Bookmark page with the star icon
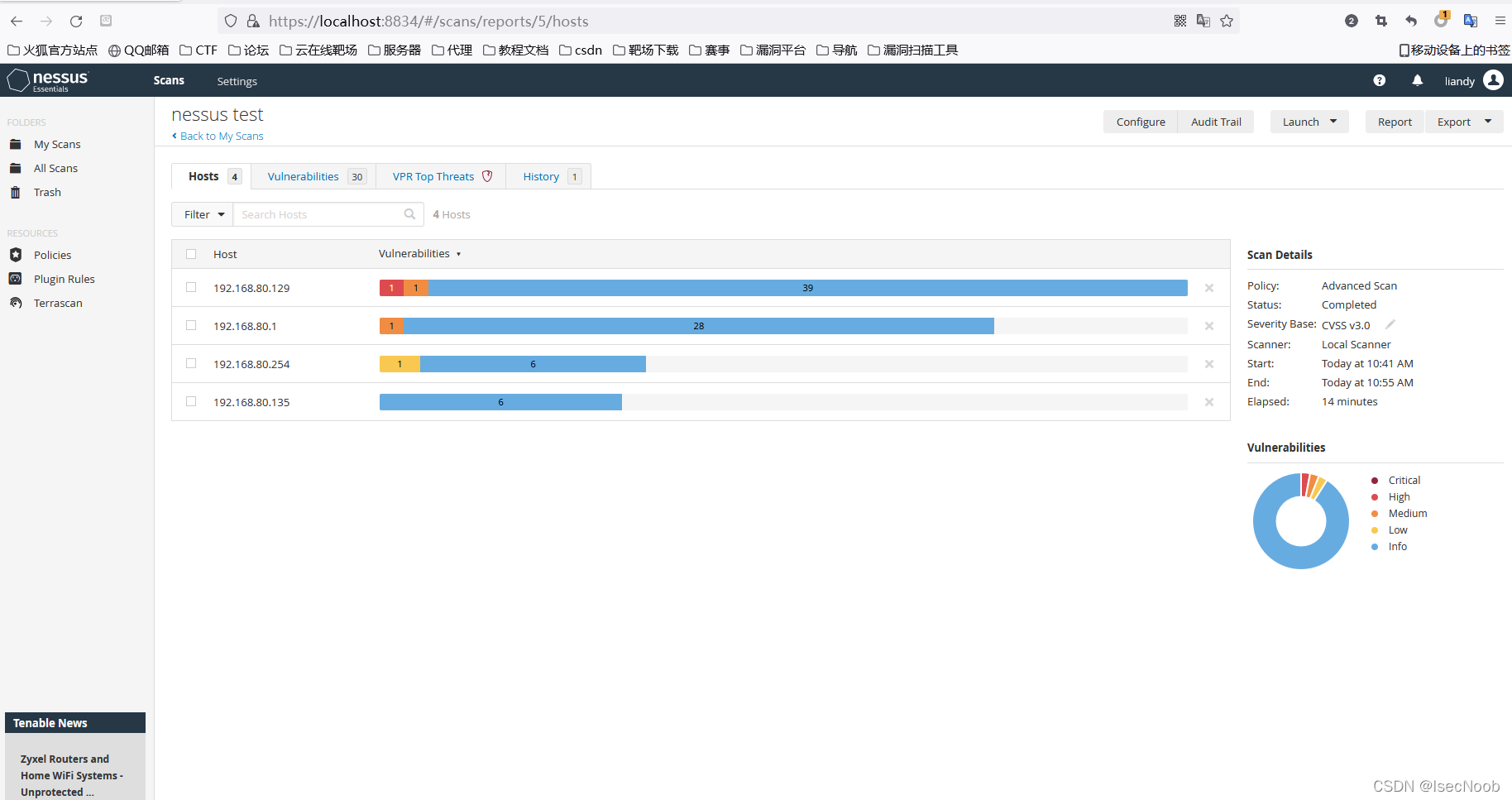The image size is (1512, 800). (x=1227, y=21)
